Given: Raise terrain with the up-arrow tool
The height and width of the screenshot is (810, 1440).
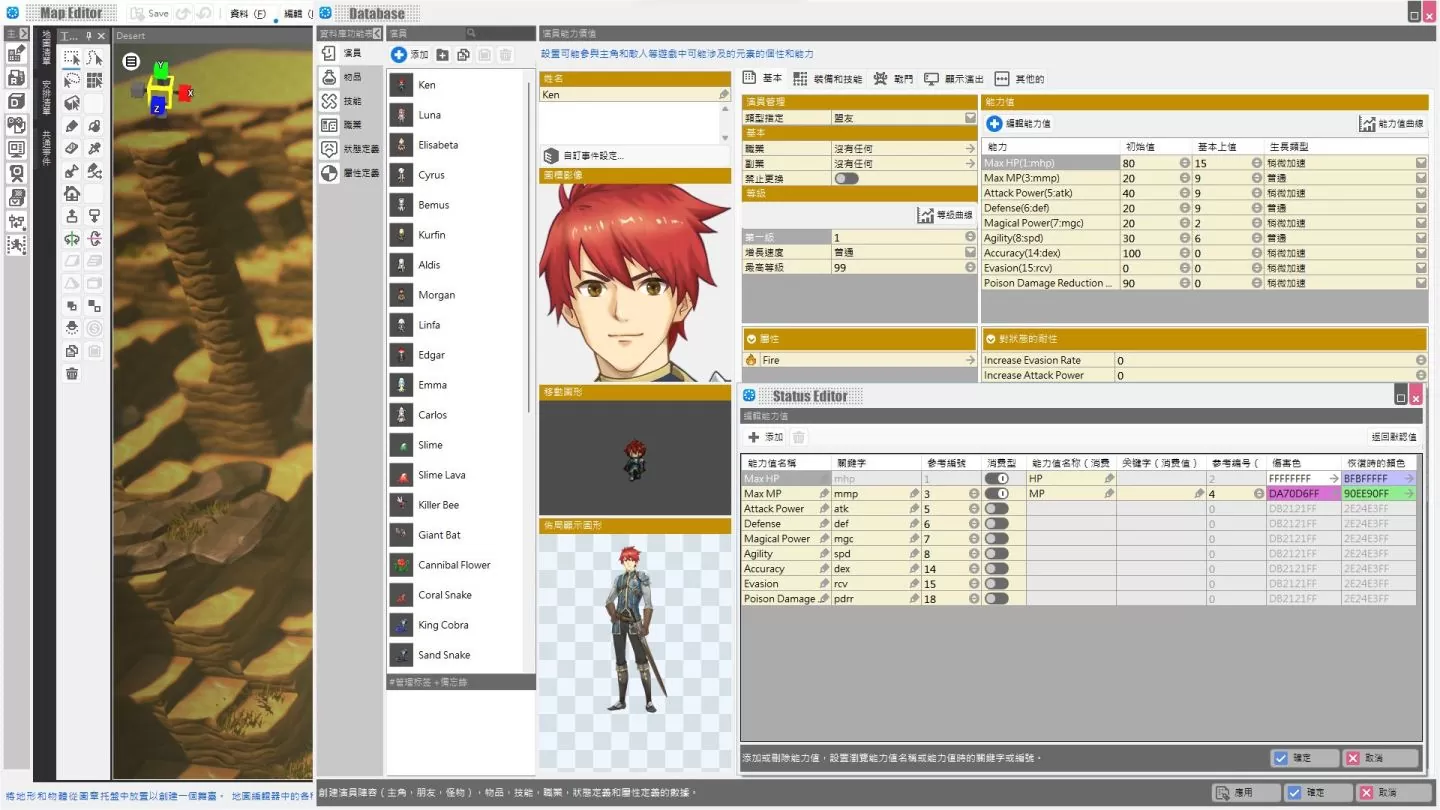Looking at the screenshot, I should click(x=72, y=216).
